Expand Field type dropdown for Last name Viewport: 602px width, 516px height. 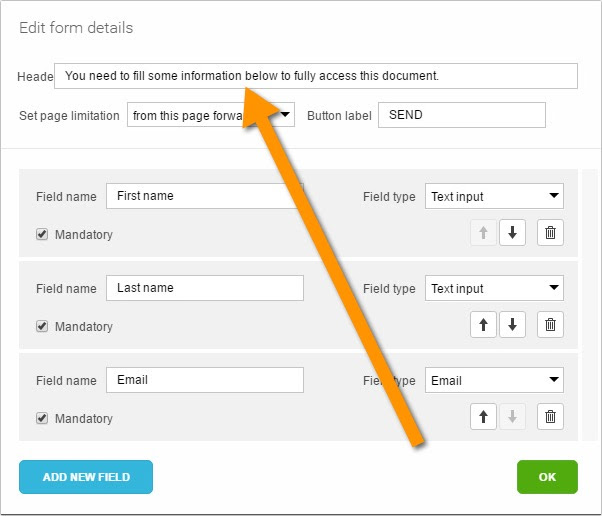(494, 288)
